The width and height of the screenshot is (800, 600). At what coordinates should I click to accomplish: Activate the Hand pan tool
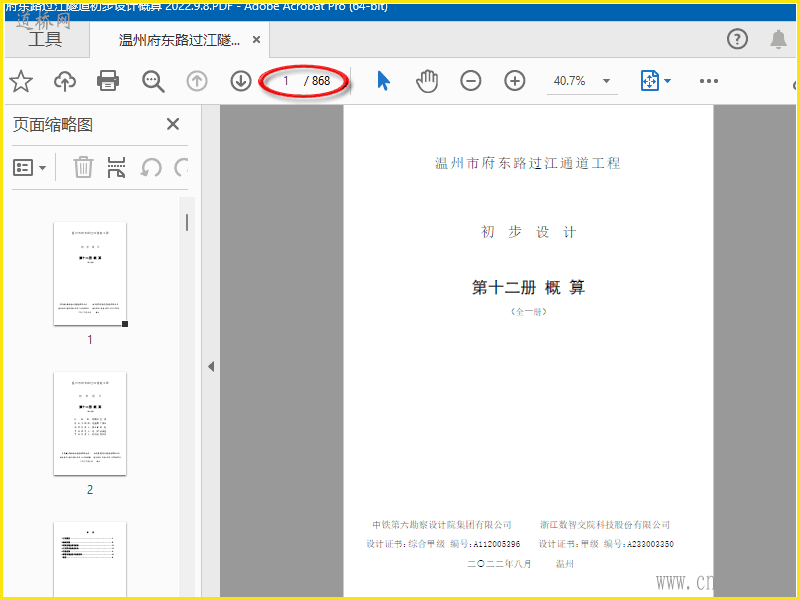point(427,81)
